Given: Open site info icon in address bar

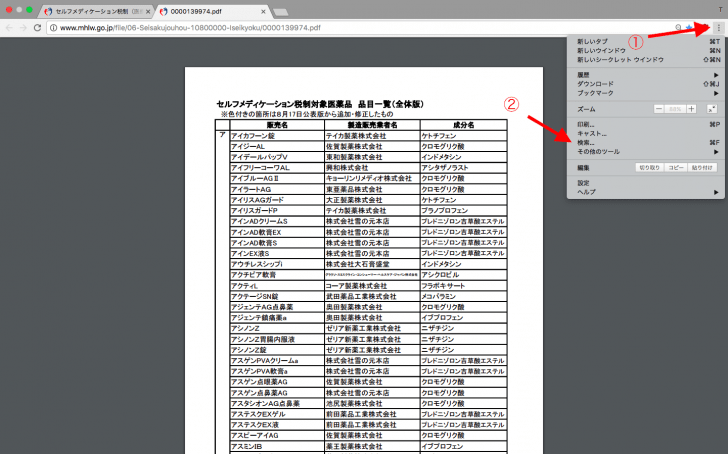Looking at the screenshot, I should (53, 28).
